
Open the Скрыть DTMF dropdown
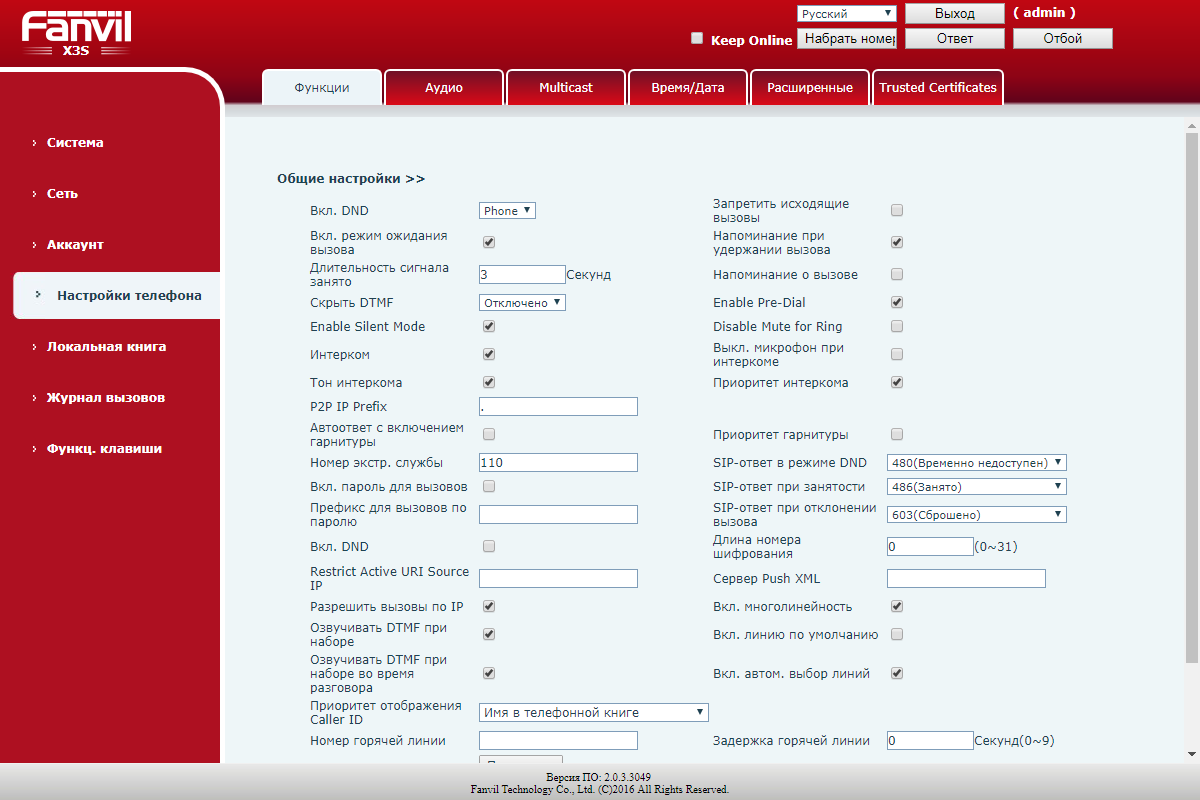[522, 302]
